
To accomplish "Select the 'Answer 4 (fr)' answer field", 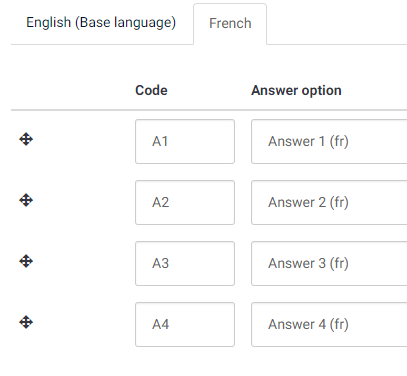I will coord(329,325).
